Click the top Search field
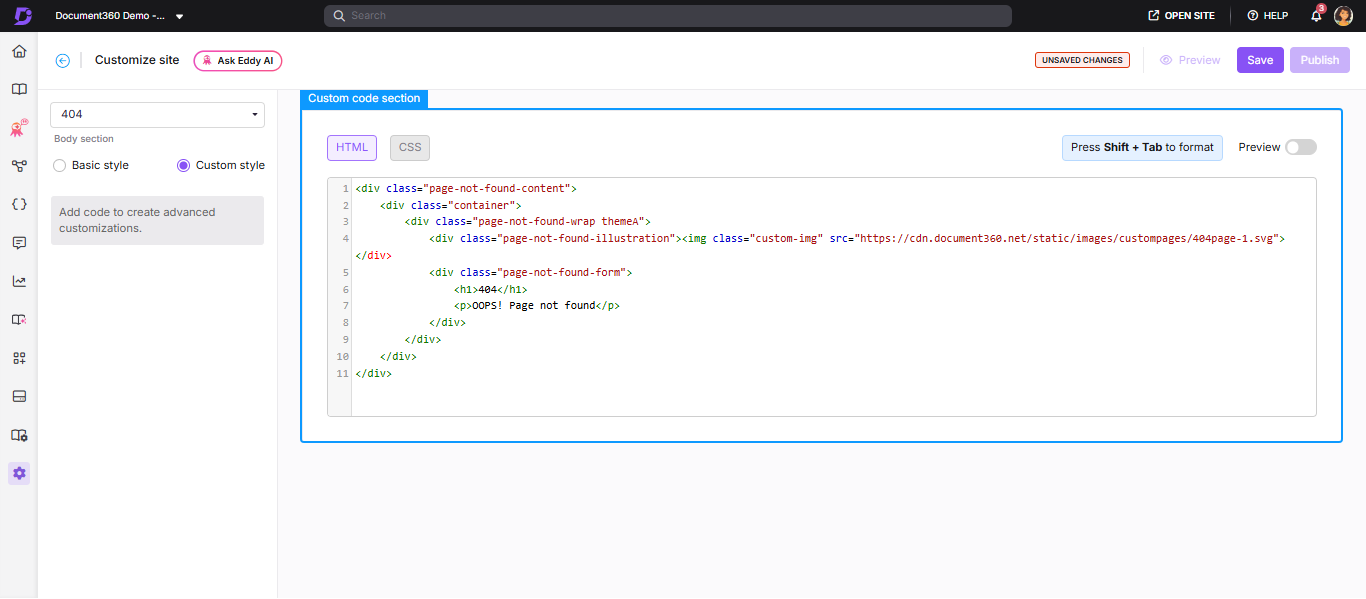The width and height of the screenshot is (1366, 599). pos(667,16)
